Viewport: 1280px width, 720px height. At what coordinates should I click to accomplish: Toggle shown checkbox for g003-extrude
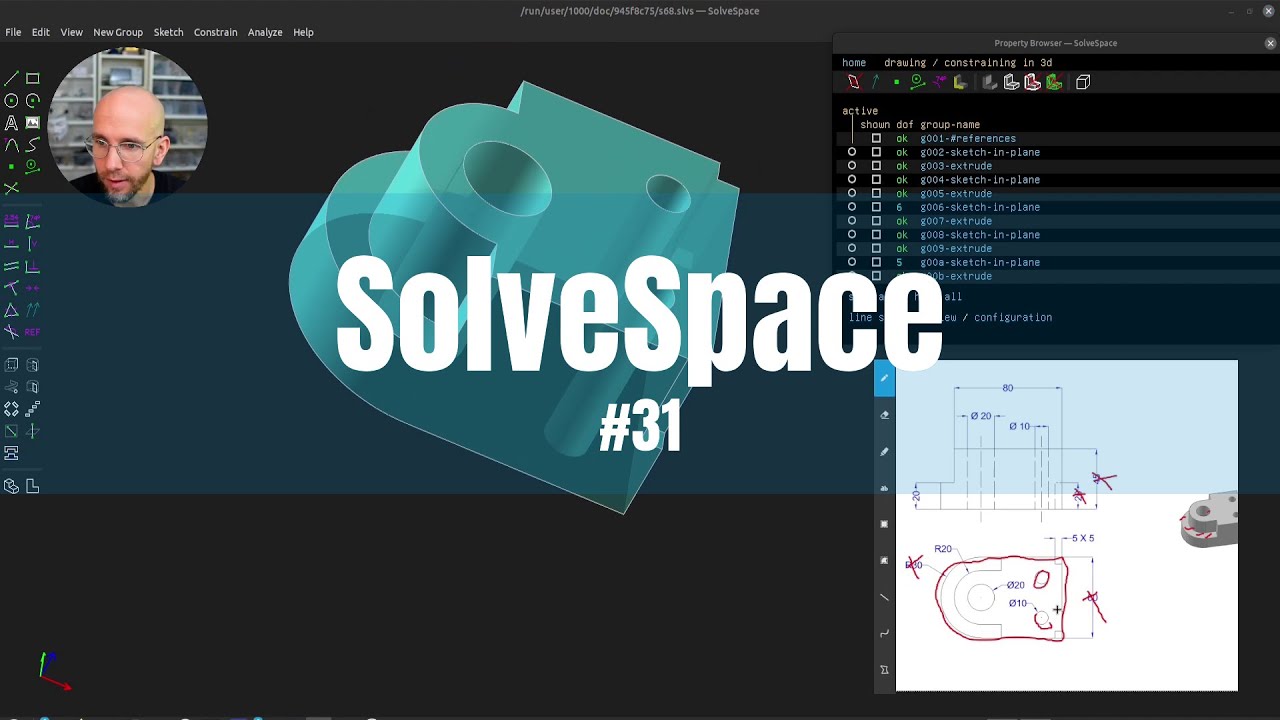[876, 166]
